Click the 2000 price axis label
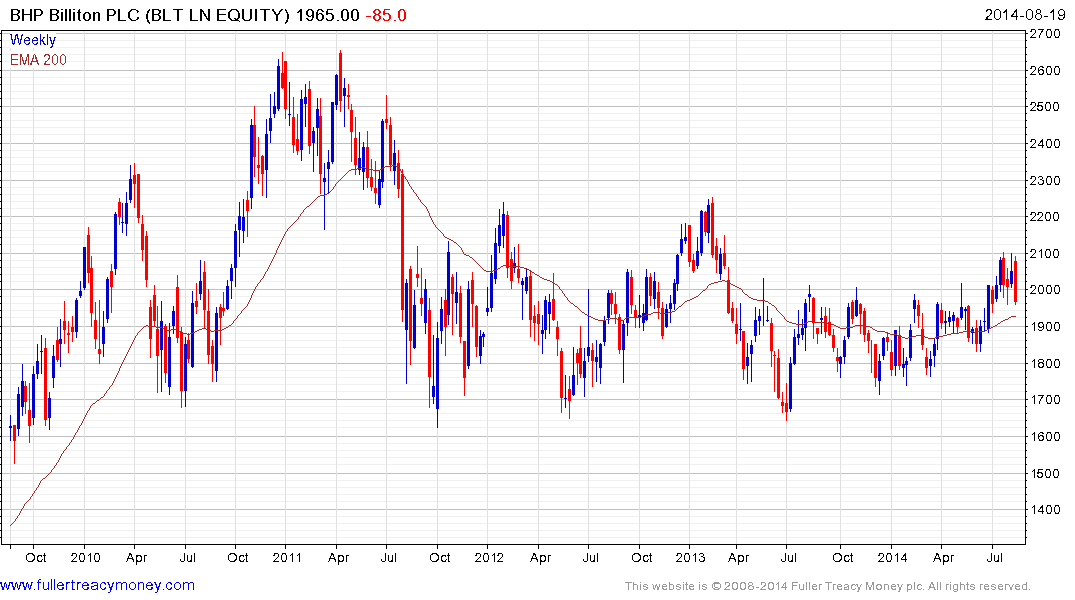 tap(1046, 290)
